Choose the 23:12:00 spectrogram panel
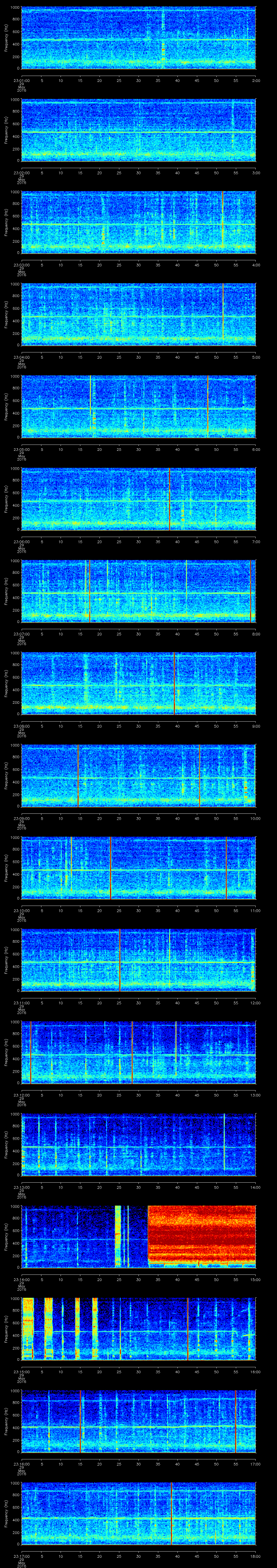This screenshot has width=277, height=1568. click(139, 1052)
